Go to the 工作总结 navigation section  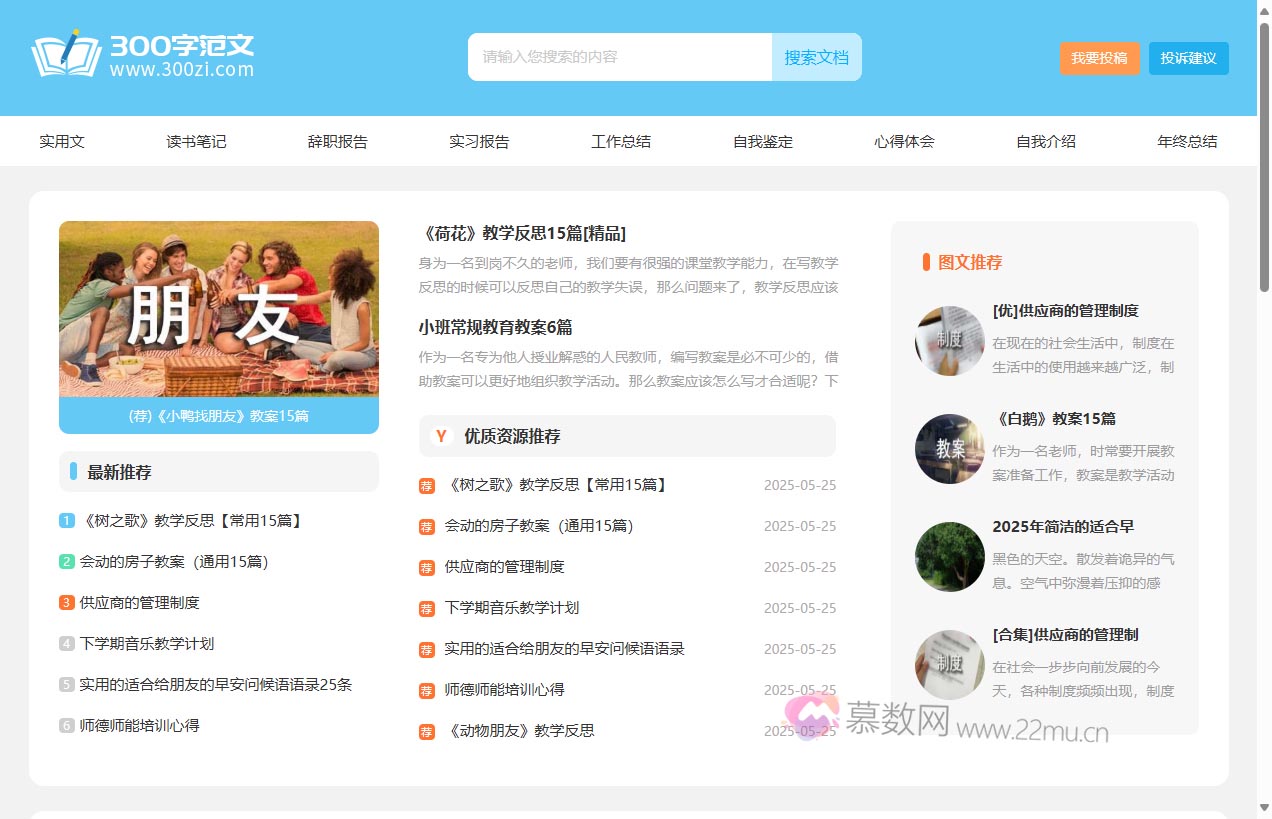coord(621,141)
